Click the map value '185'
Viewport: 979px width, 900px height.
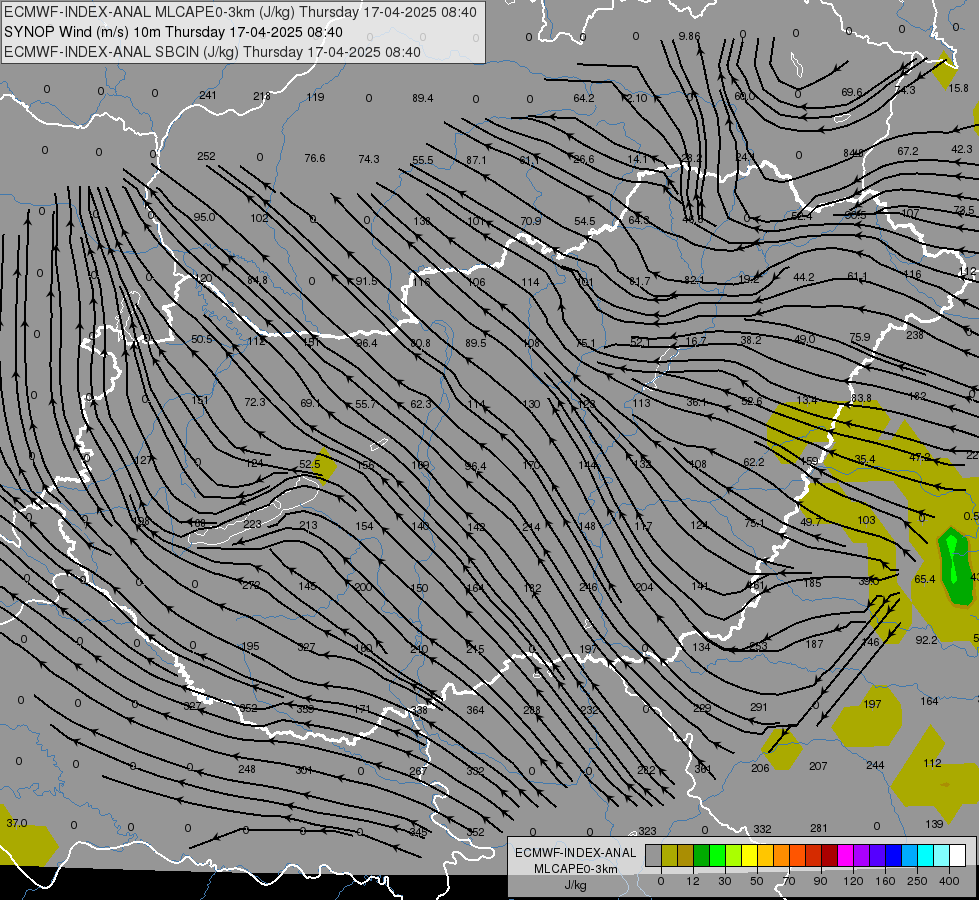pyautogui.click(x=812, y=583)
